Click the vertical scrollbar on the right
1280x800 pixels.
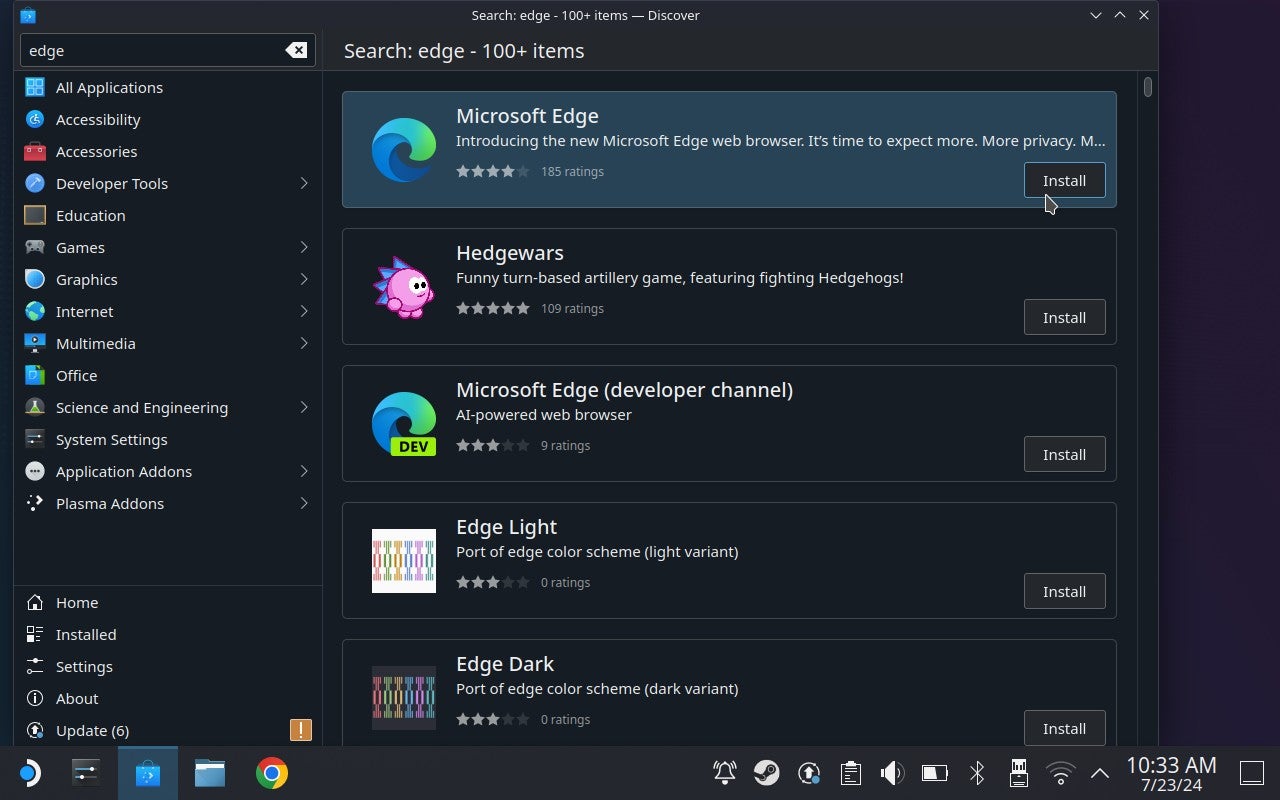pyautogui.click(x=1147, y=88)
